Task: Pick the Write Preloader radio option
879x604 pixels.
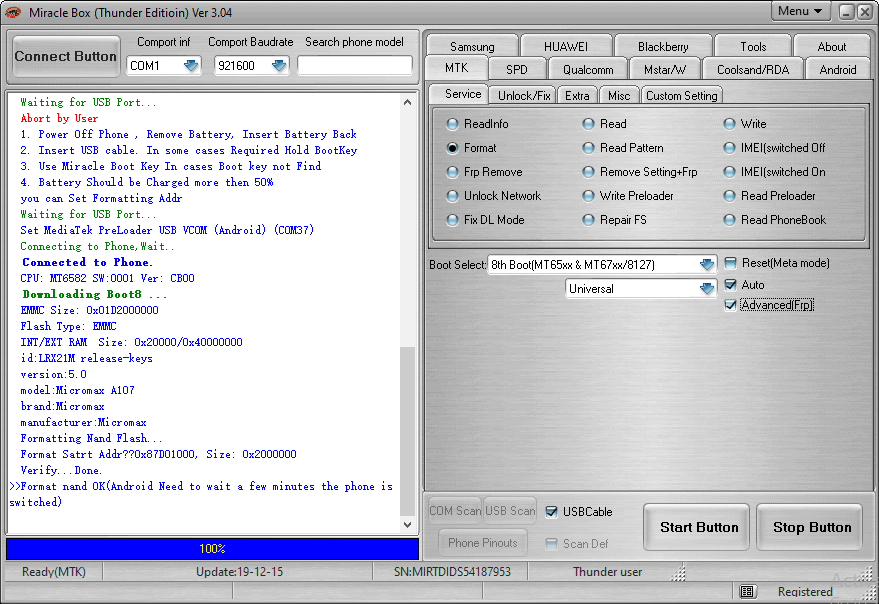Action: [x=590, y=196]
